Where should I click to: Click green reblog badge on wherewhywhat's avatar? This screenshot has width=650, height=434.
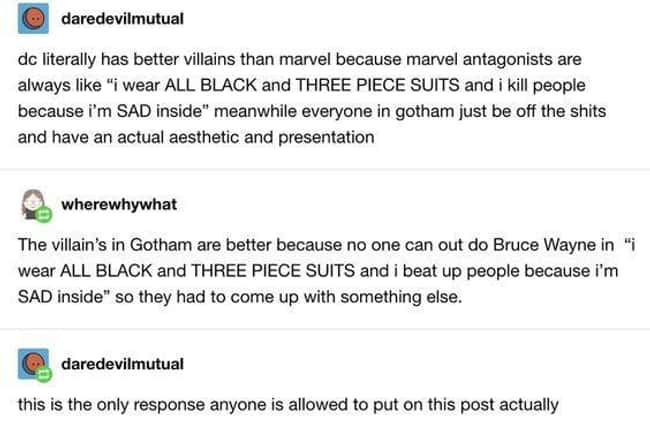[x=44, y=214]
